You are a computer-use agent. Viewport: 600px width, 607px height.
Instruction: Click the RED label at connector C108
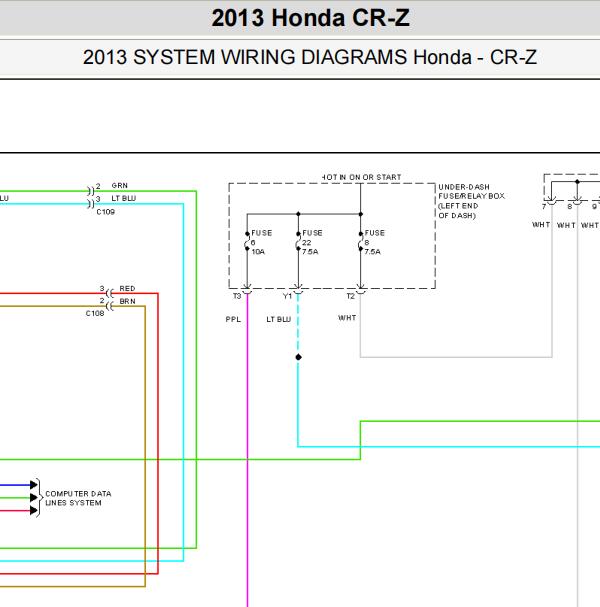click(x=127, y=288)
